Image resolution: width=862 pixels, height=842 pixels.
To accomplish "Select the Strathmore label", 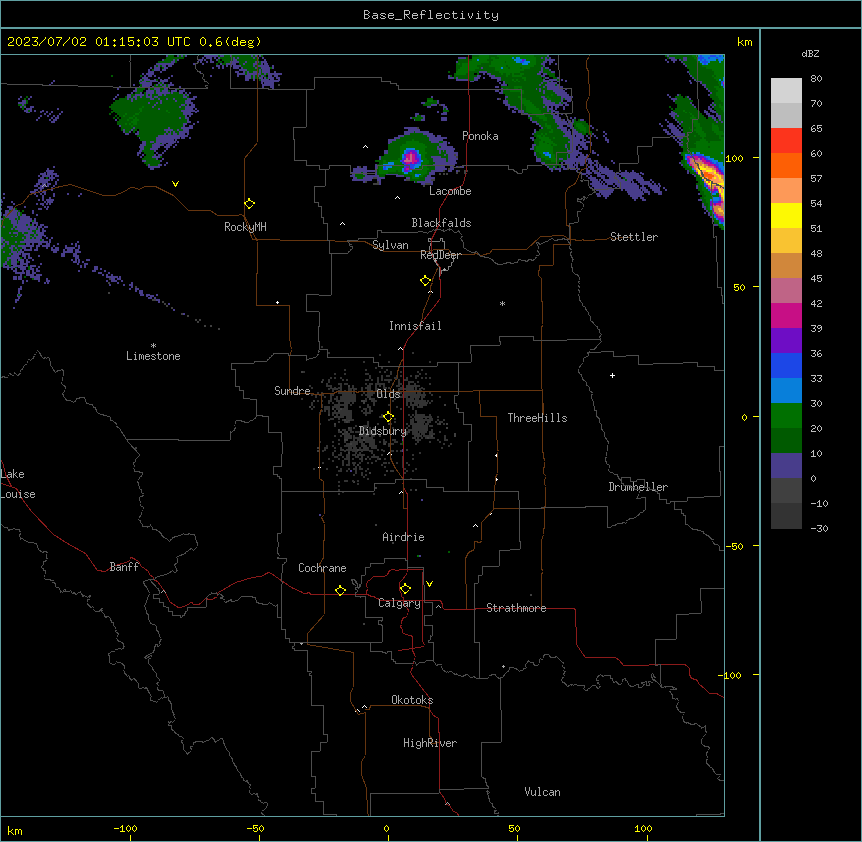I will 516,608.
